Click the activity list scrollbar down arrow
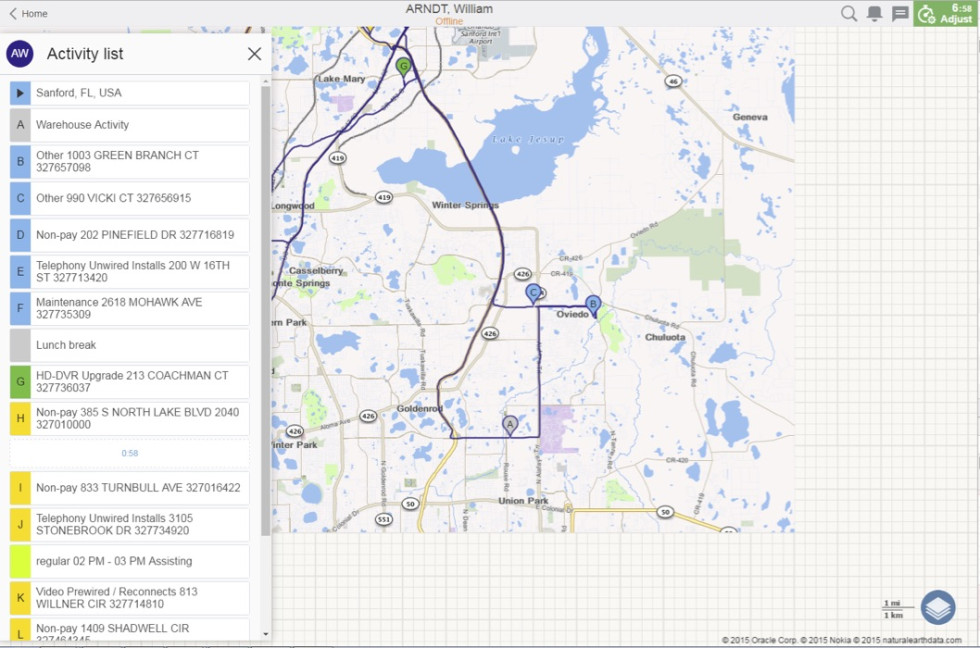The image size is (980, 648). point(265,634)
